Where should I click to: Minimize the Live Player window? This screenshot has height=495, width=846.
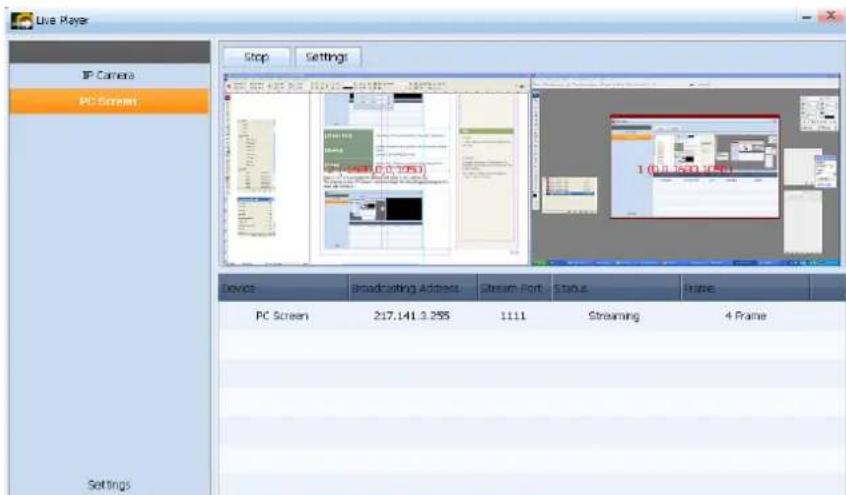[807, 17]
